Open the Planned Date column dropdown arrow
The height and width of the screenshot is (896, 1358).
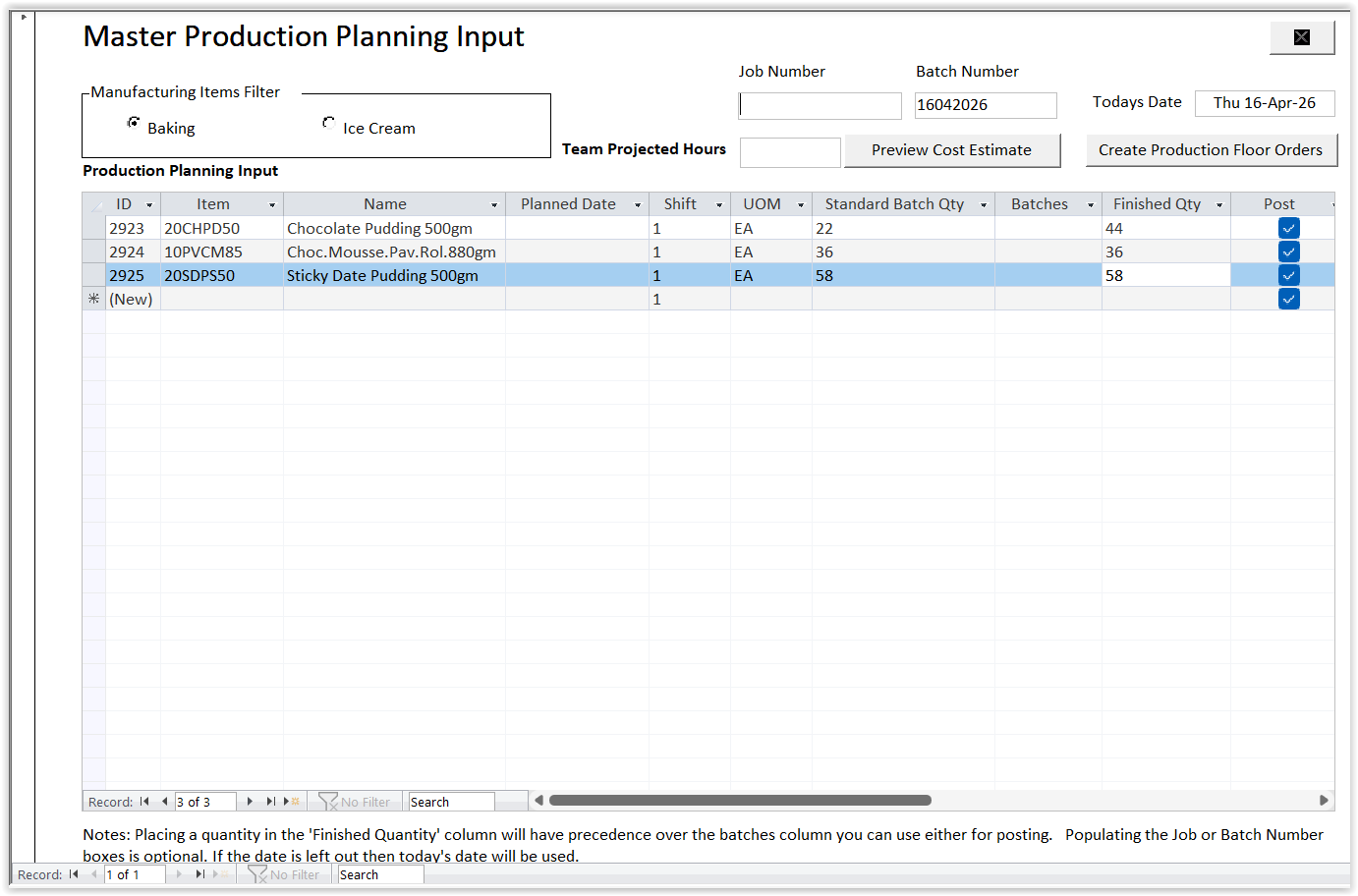[x=638, y=205]
